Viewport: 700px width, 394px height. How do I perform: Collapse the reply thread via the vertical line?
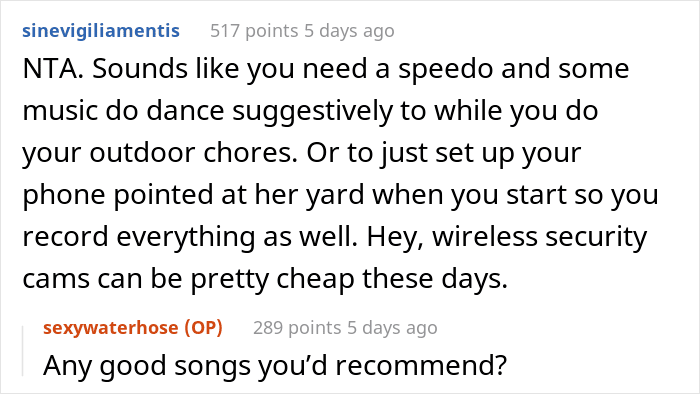(22, 351)
